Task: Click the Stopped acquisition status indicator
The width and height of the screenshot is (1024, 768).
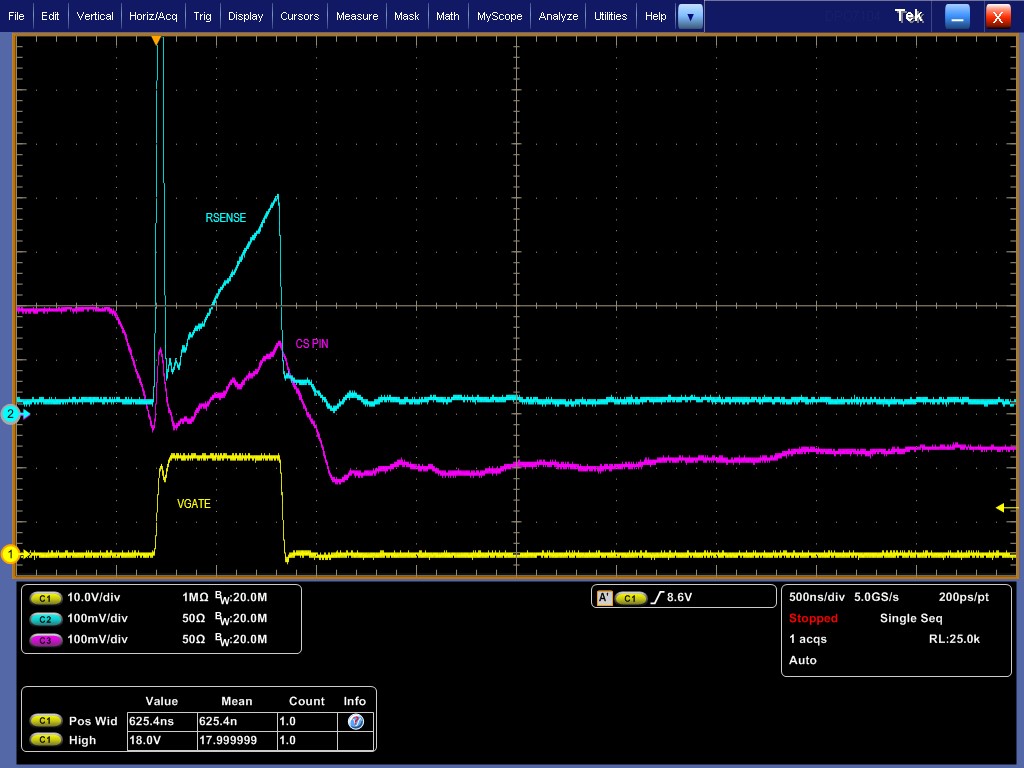Action: 813,618
